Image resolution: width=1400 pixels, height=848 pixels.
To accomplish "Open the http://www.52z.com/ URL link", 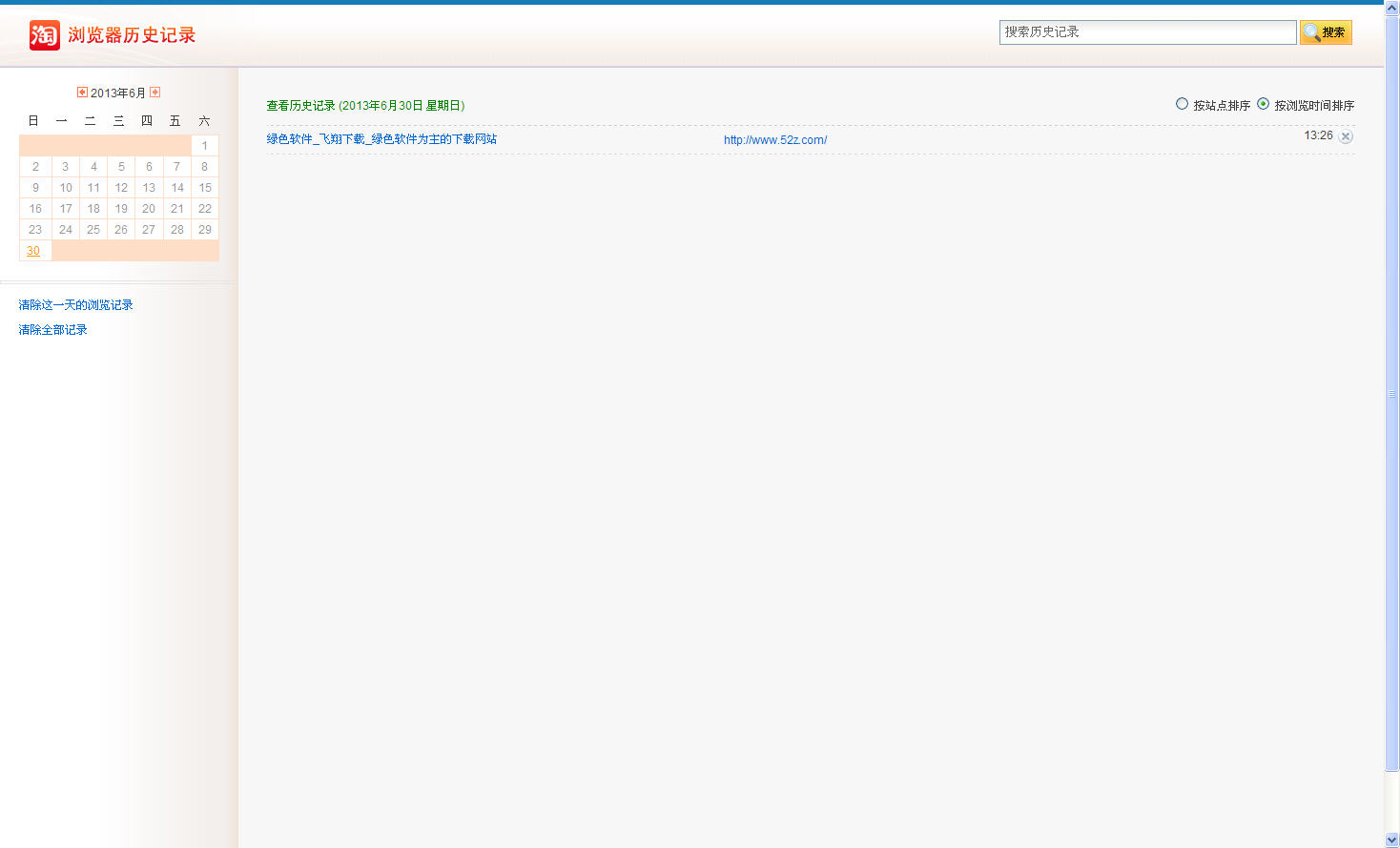I will [774, 140].
